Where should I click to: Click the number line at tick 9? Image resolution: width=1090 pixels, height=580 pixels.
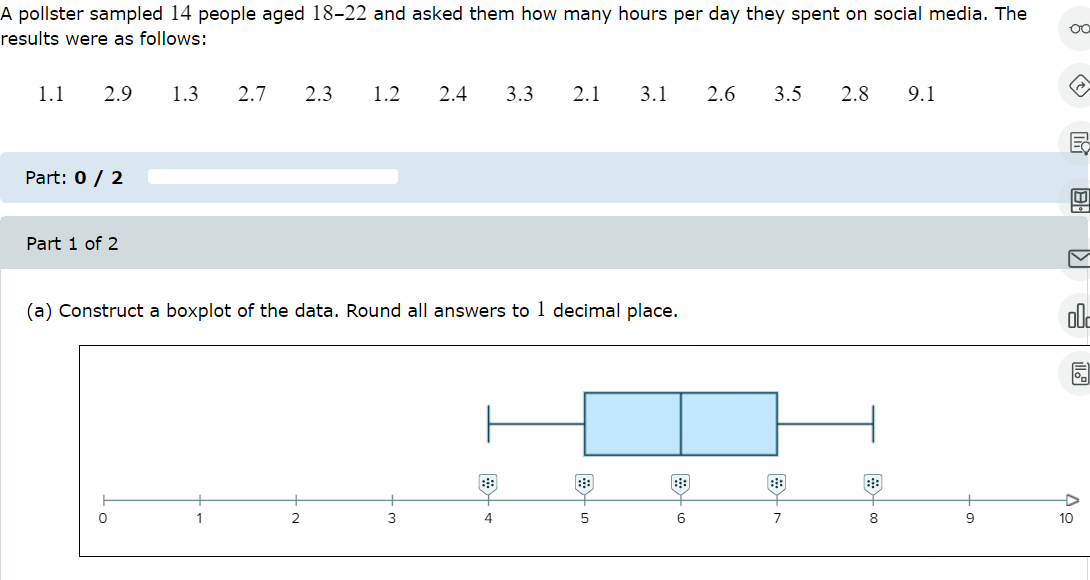pyautogui.click(x=969, y=500)
